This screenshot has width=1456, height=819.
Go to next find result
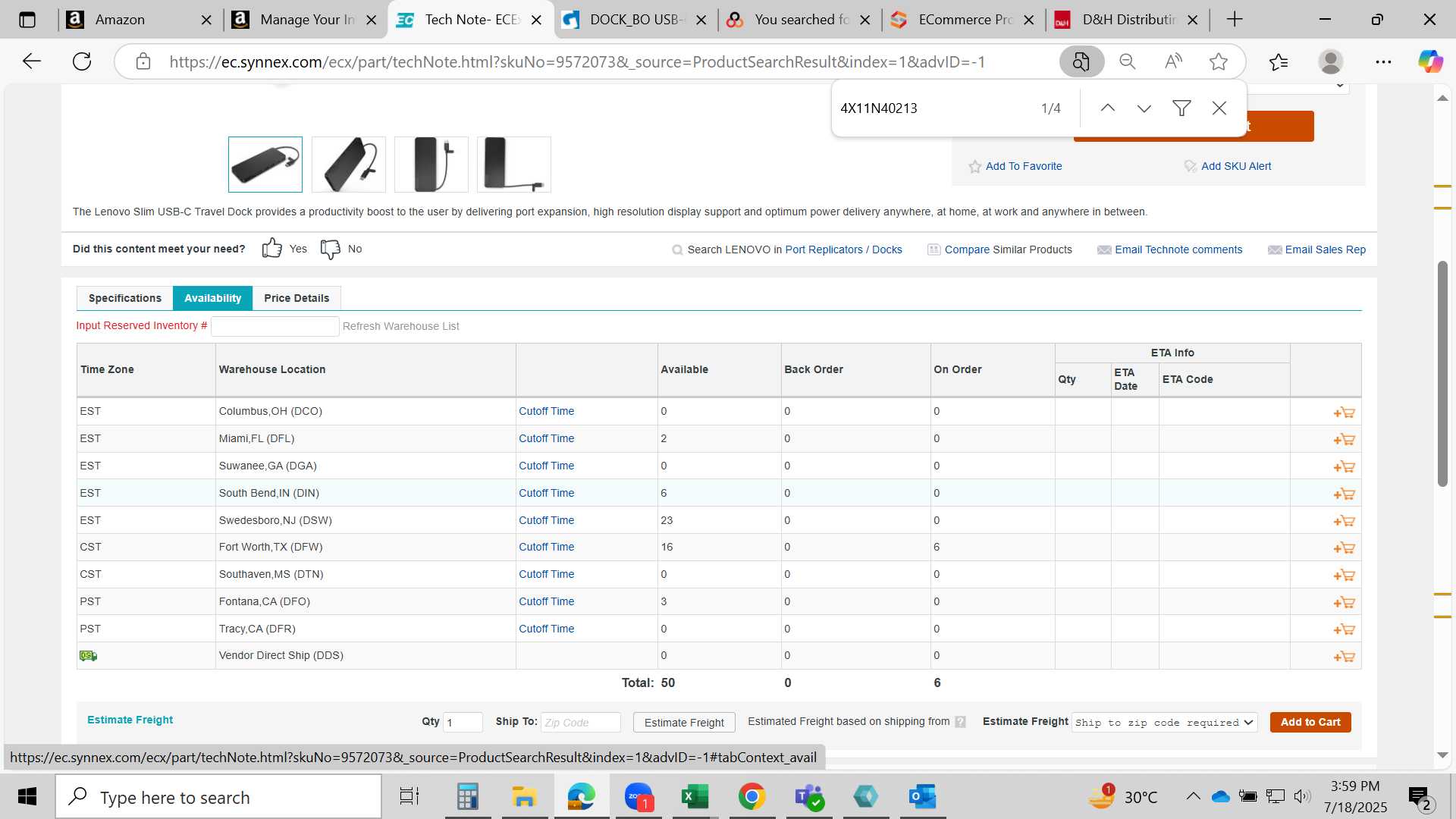coord(1144,108)
